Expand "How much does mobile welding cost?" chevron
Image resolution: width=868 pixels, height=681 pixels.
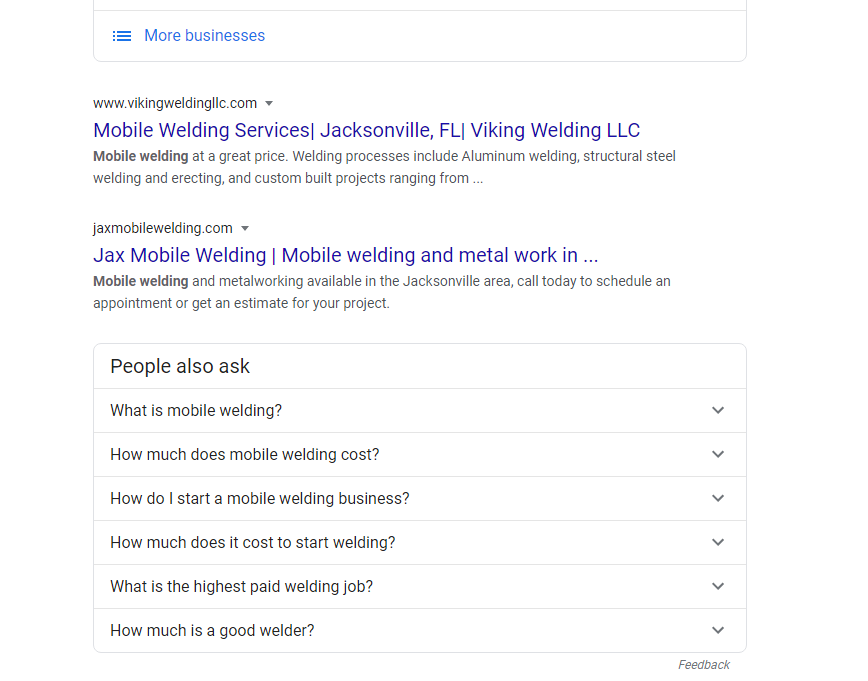(x=718, y=455)
